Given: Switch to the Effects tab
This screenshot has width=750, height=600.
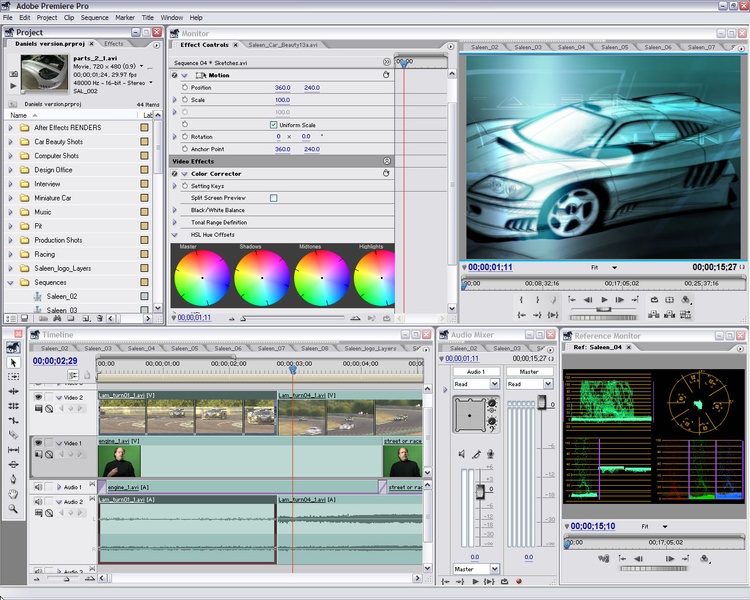Looking at the screenshot, I should pos(114,44).
